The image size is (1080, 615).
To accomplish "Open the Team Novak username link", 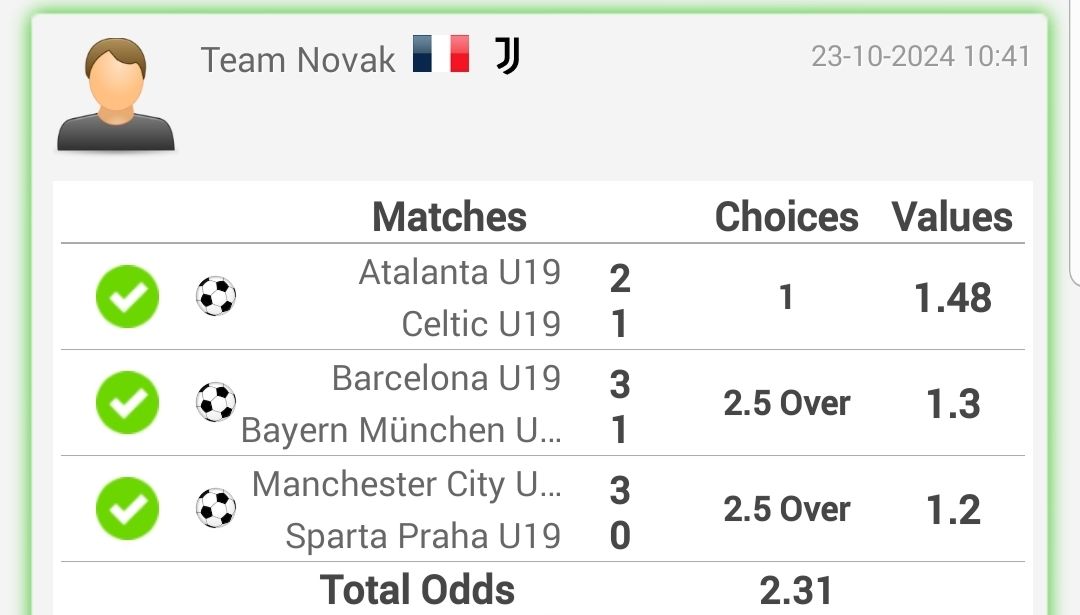I will [298, 60].
